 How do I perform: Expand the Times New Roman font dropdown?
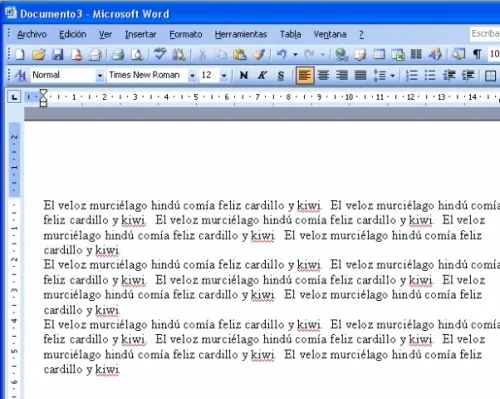click(x=192, y=76)
